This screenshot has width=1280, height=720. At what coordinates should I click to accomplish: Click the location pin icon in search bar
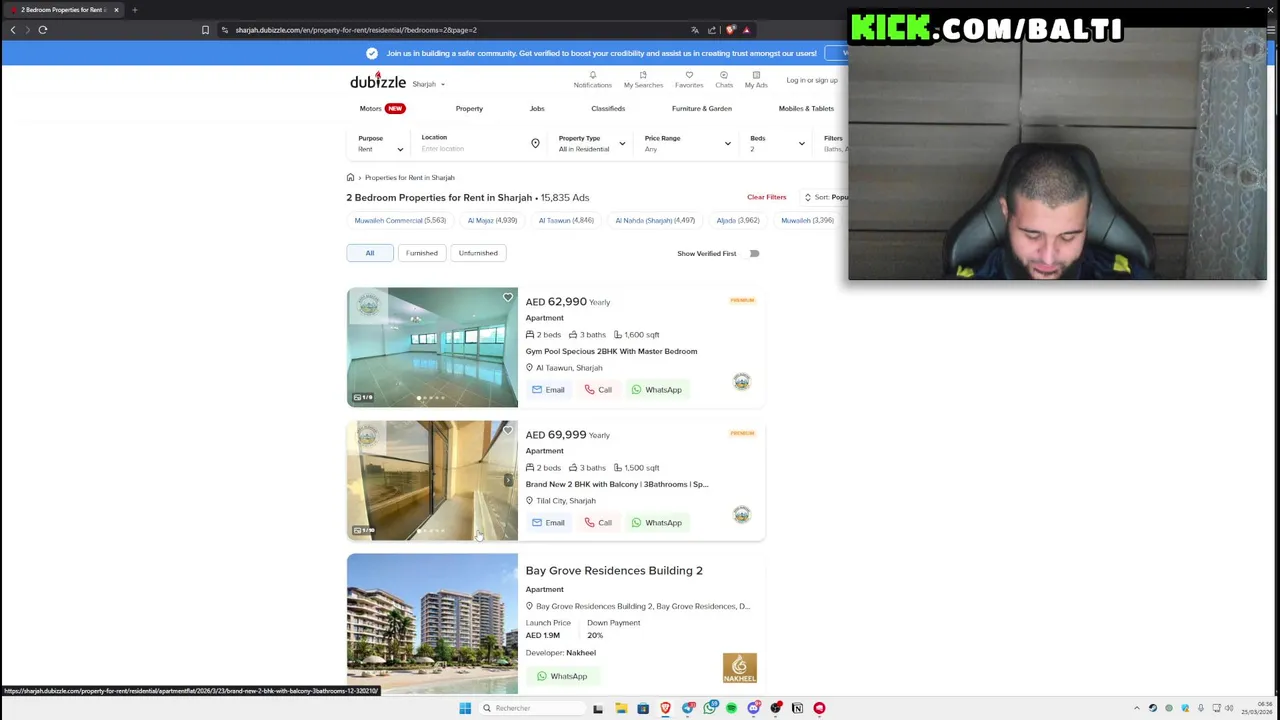(535, 144)
